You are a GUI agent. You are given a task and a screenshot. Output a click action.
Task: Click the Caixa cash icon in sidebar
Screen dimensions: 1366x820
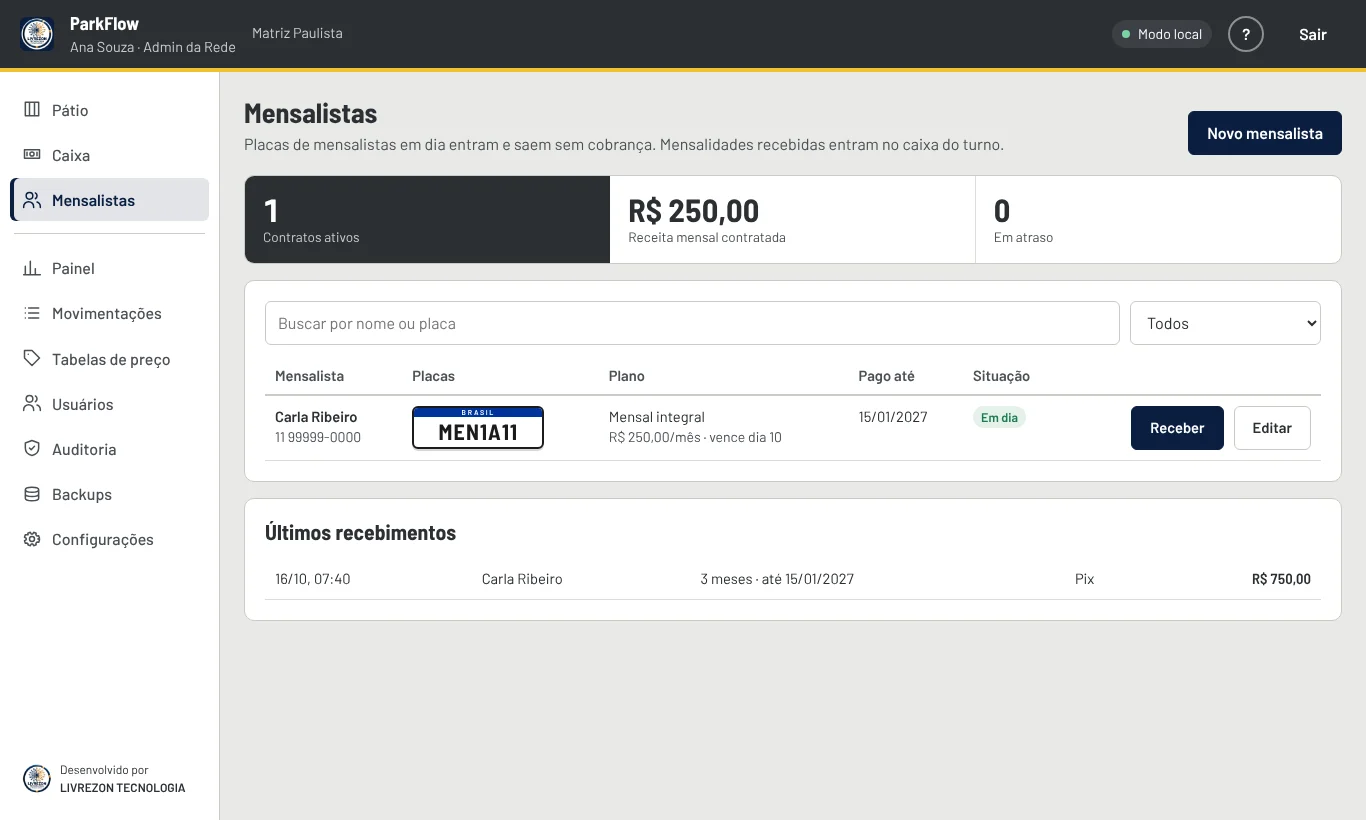tap(32, 155)
